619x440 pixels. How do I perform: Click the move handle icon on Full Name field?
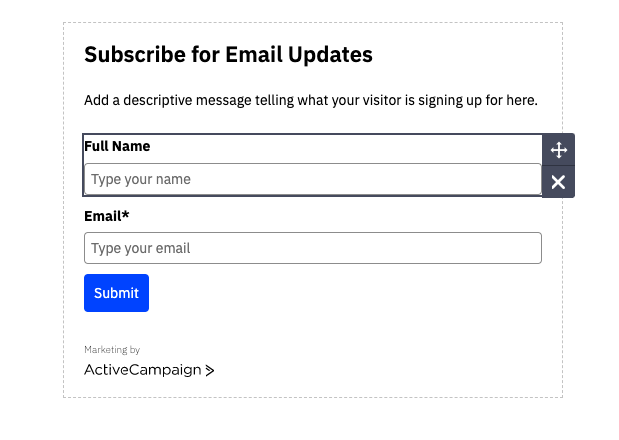point(558,150)
